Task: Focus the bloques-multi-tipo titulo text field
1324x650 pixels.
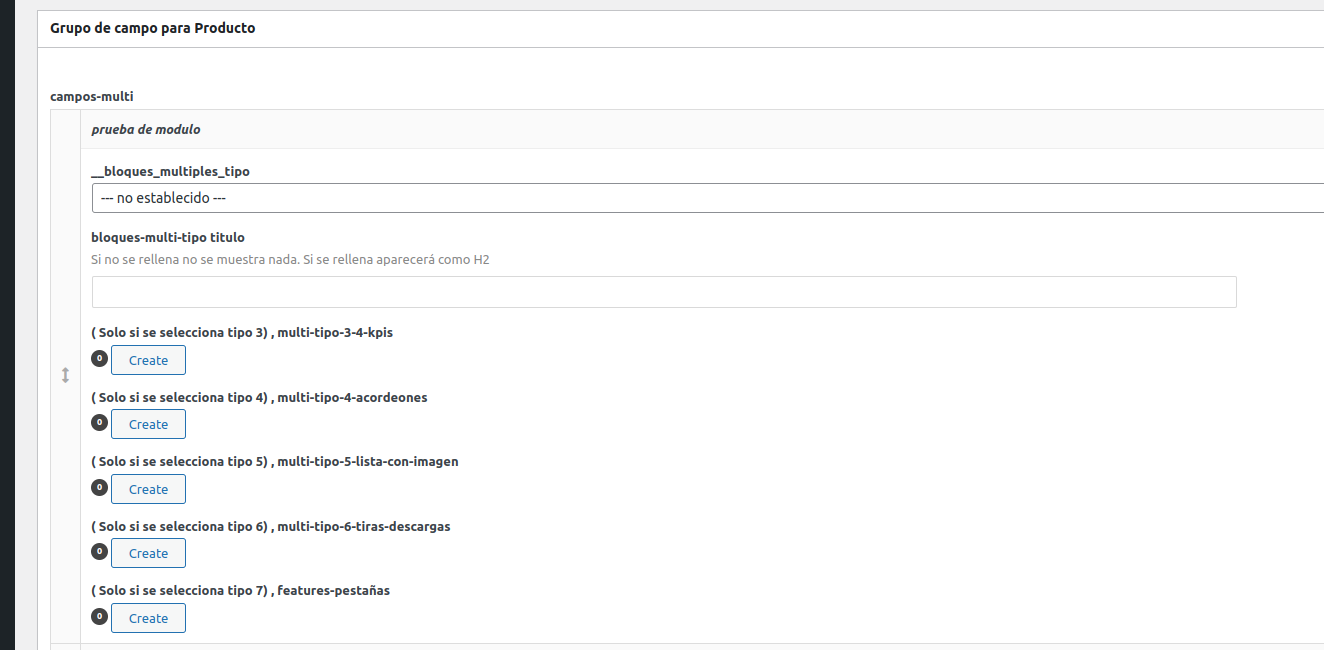Action: click(x=664, y=292)
